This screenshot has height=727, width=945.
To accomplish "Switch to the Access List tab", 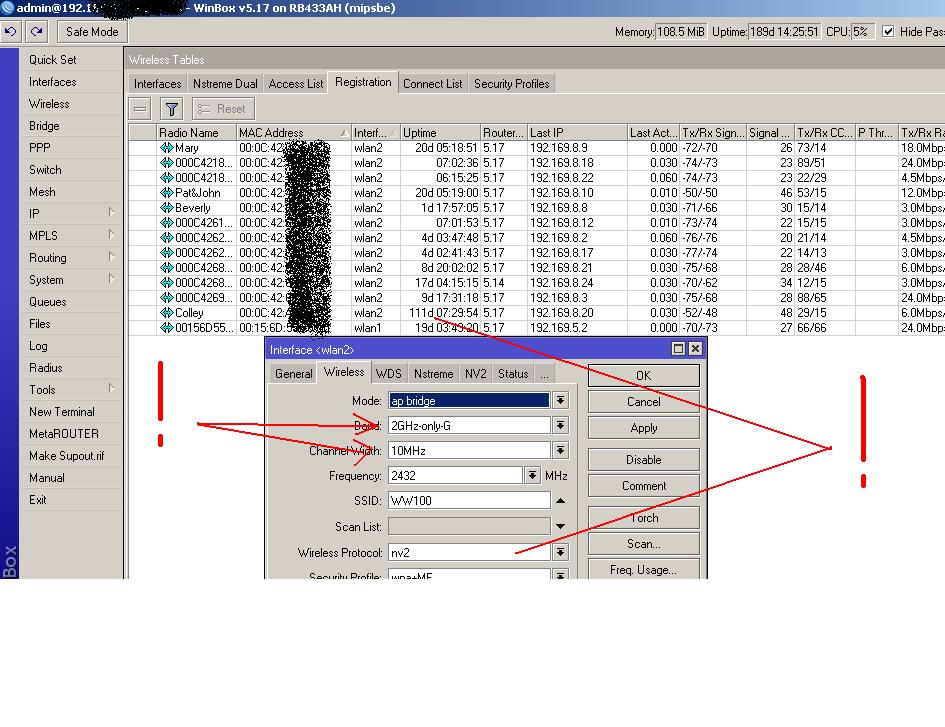I will 295,84.
